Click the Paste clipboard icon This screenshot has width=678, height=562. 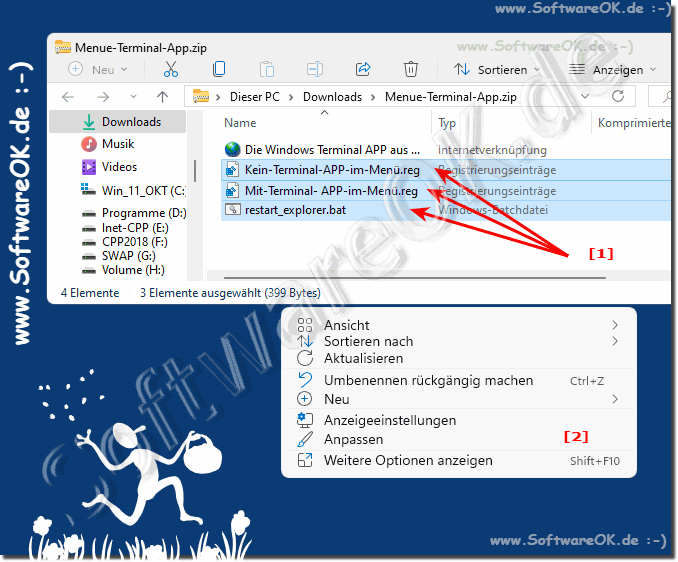pyautogui.click(x=267, y=69)
